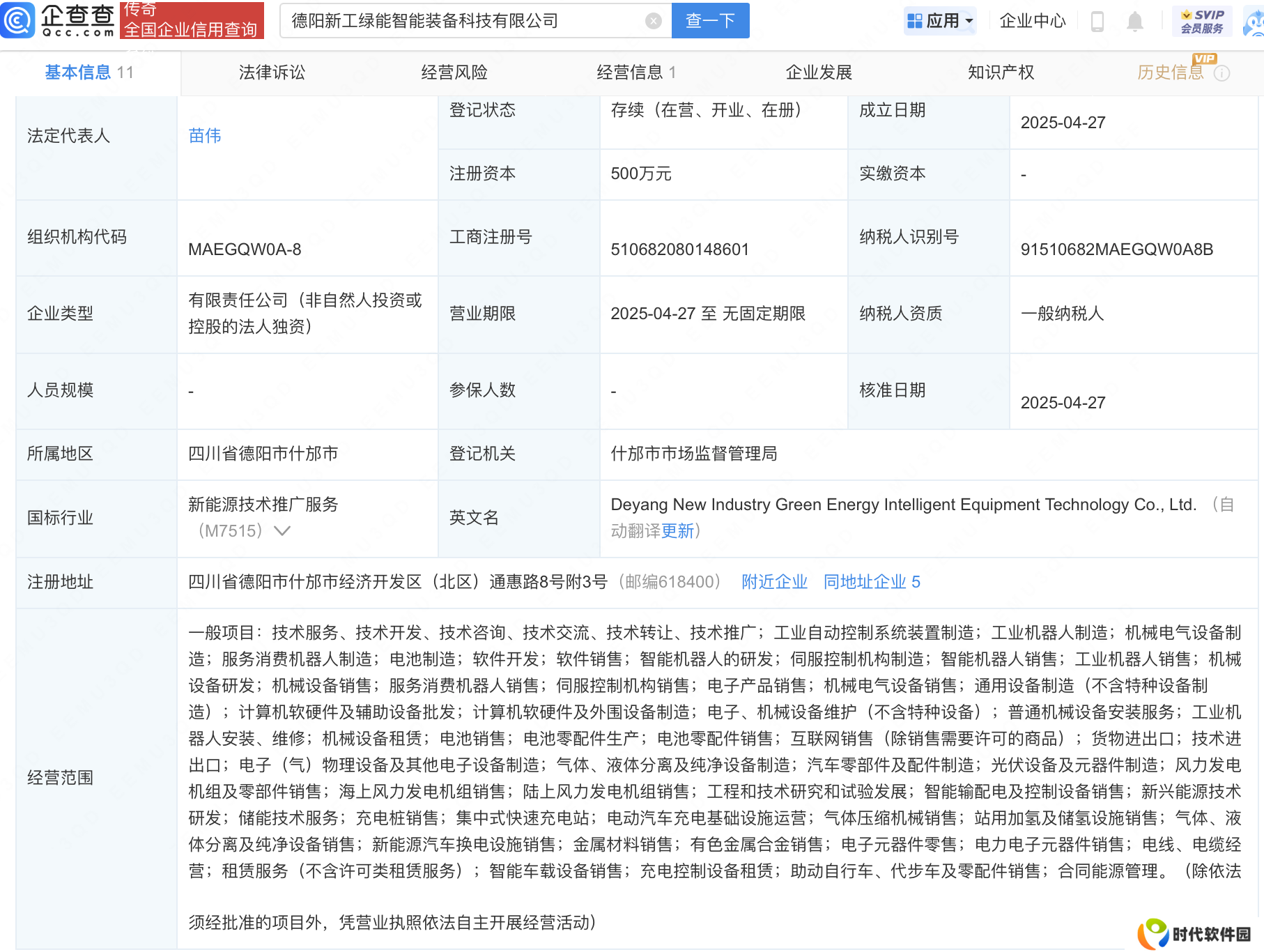Select 纳税人资质 一般纳税人
This screenshot has width=1264, height=952.
(x=1063, y=314)
